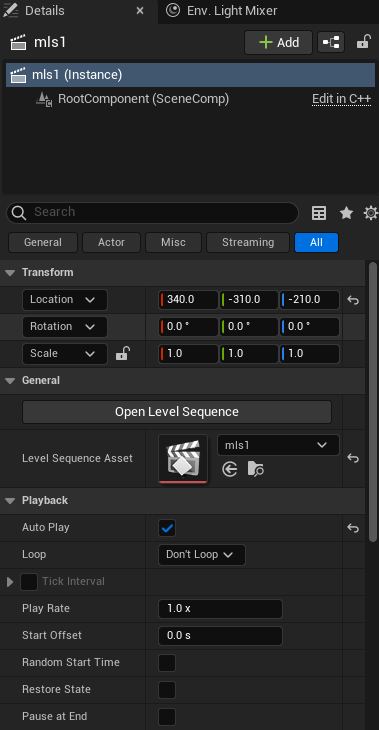The height and width of the screenshot is (730, 379).
Task: Open the Blueprint/Add Script icon button
Action: (x=331, y=42)
